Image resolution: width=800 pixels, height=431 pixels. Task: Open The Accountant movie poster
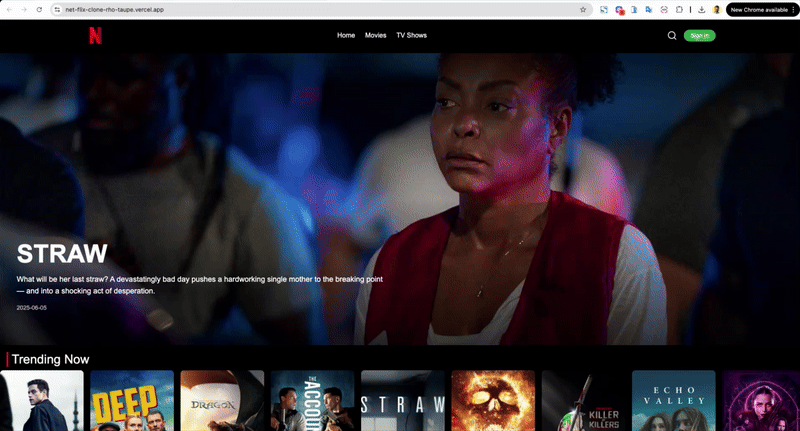pos(313,401)
